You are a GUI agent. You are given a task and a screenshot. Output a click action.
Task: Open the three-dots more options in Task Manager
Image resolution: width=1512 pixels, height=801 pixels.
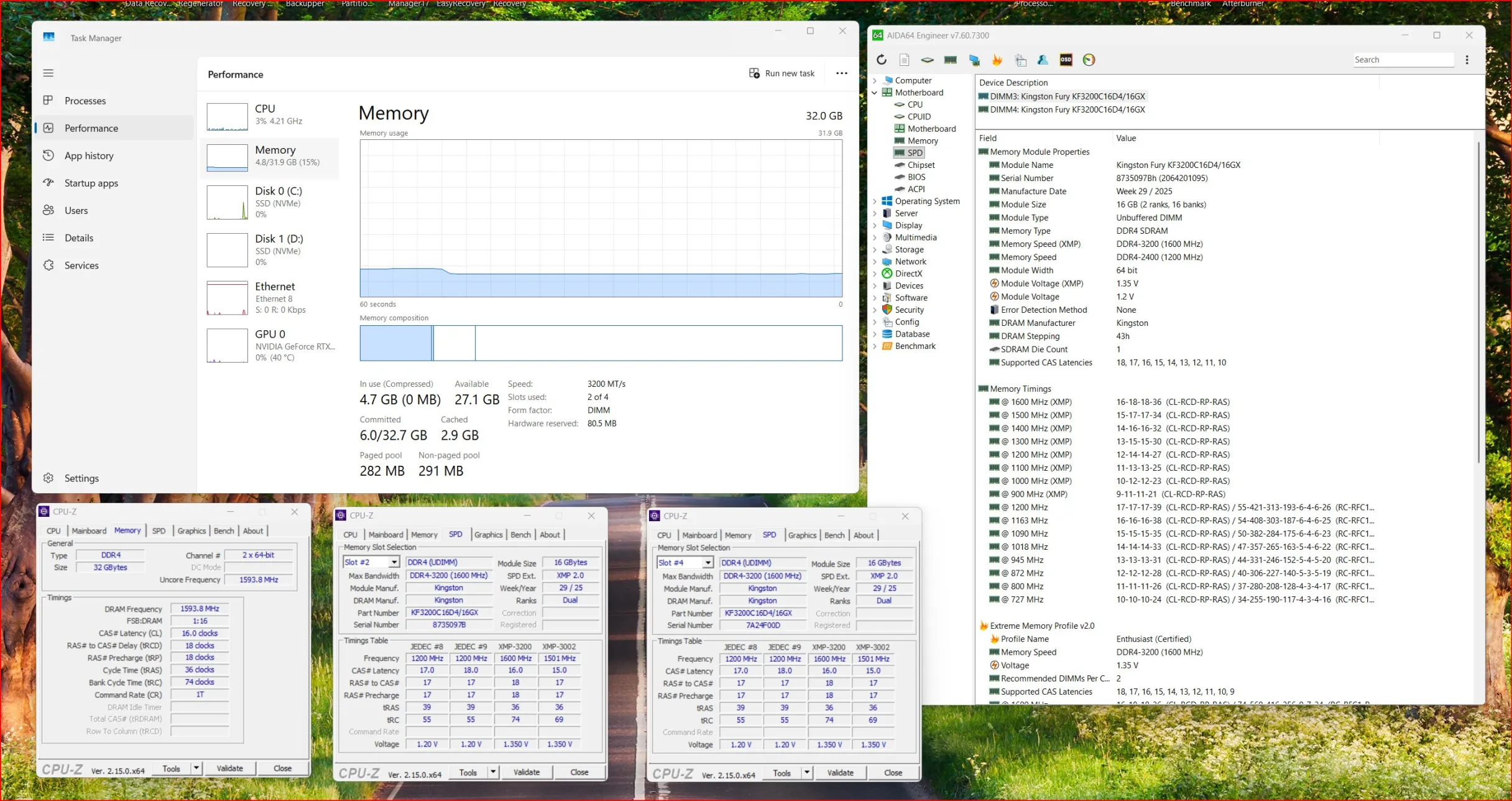point(841,73)
